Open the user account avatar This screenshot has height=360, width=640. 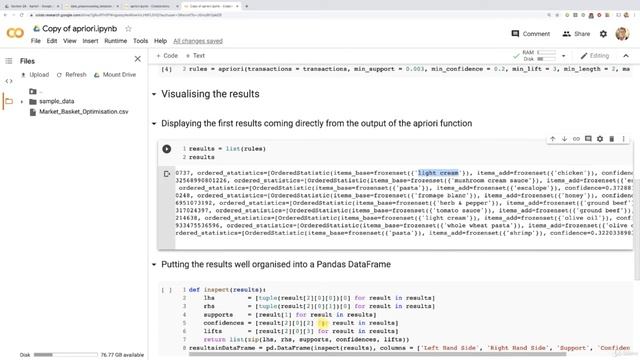(622, 33)
